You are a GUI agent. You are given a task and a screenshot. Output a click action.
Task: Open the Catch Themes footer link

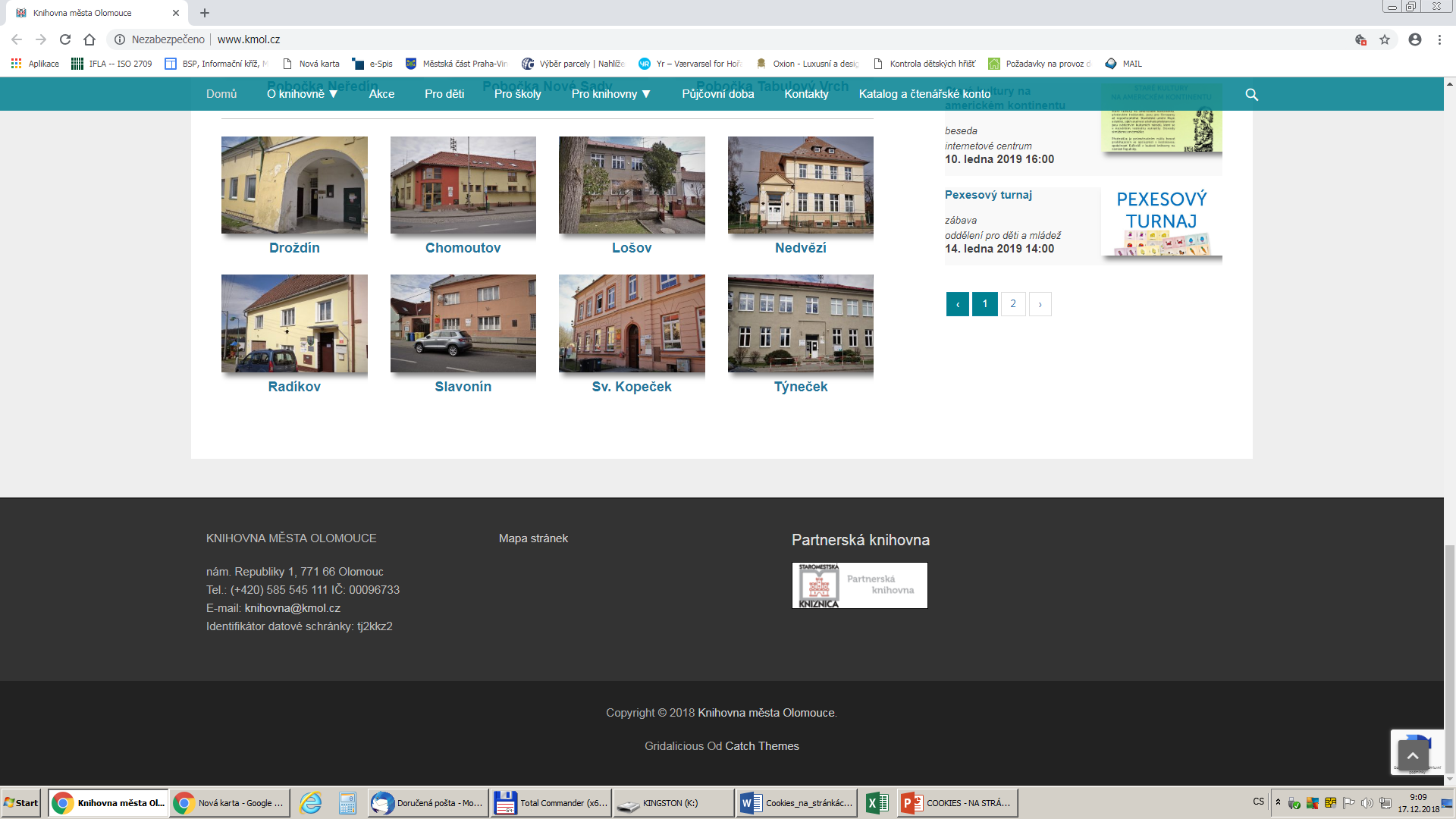(x=762, y=746)
